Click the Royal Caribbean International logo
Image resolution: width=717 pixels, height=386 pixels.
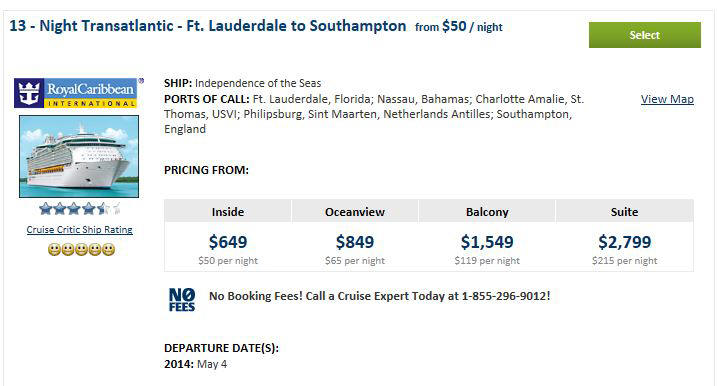(x=76, y=93)
